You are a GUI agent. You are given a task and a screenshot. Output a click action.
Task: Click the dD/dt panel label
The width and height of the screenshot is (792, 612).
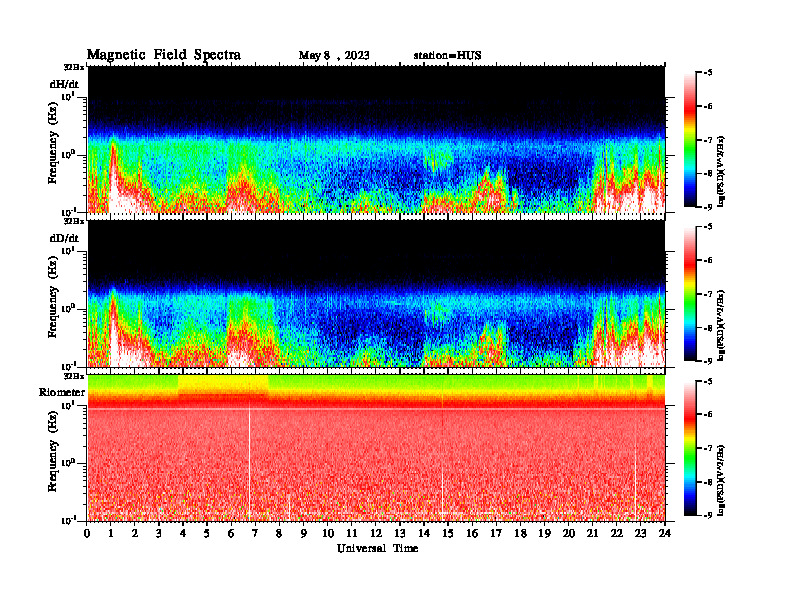64,238
